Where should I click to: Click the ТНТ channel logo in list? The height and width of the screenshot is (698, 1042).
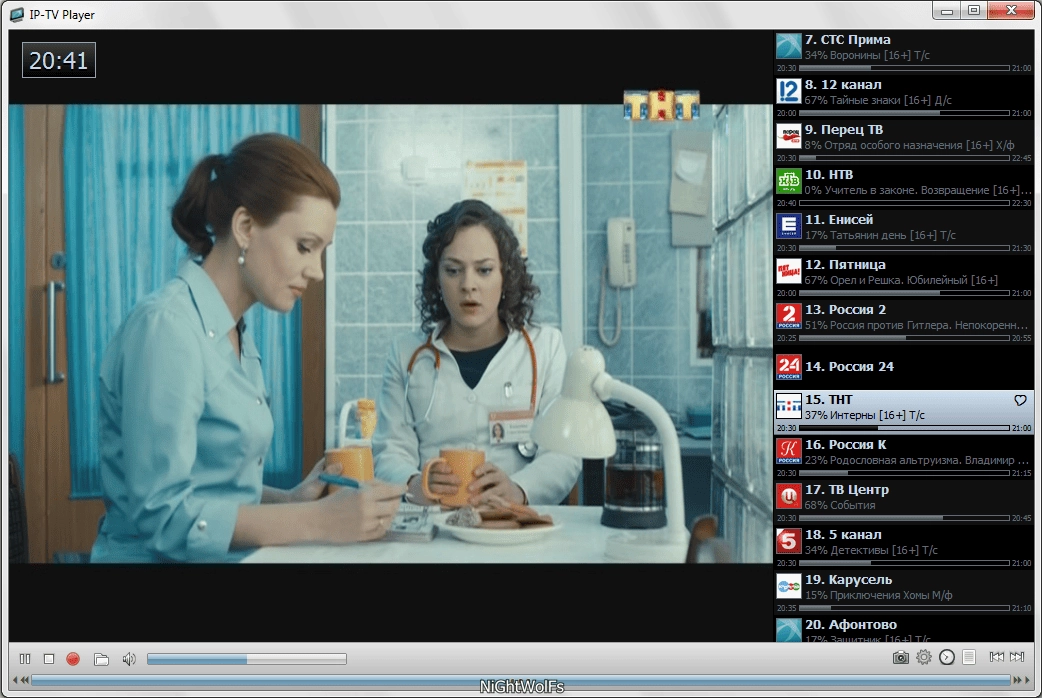pos(789,406)
